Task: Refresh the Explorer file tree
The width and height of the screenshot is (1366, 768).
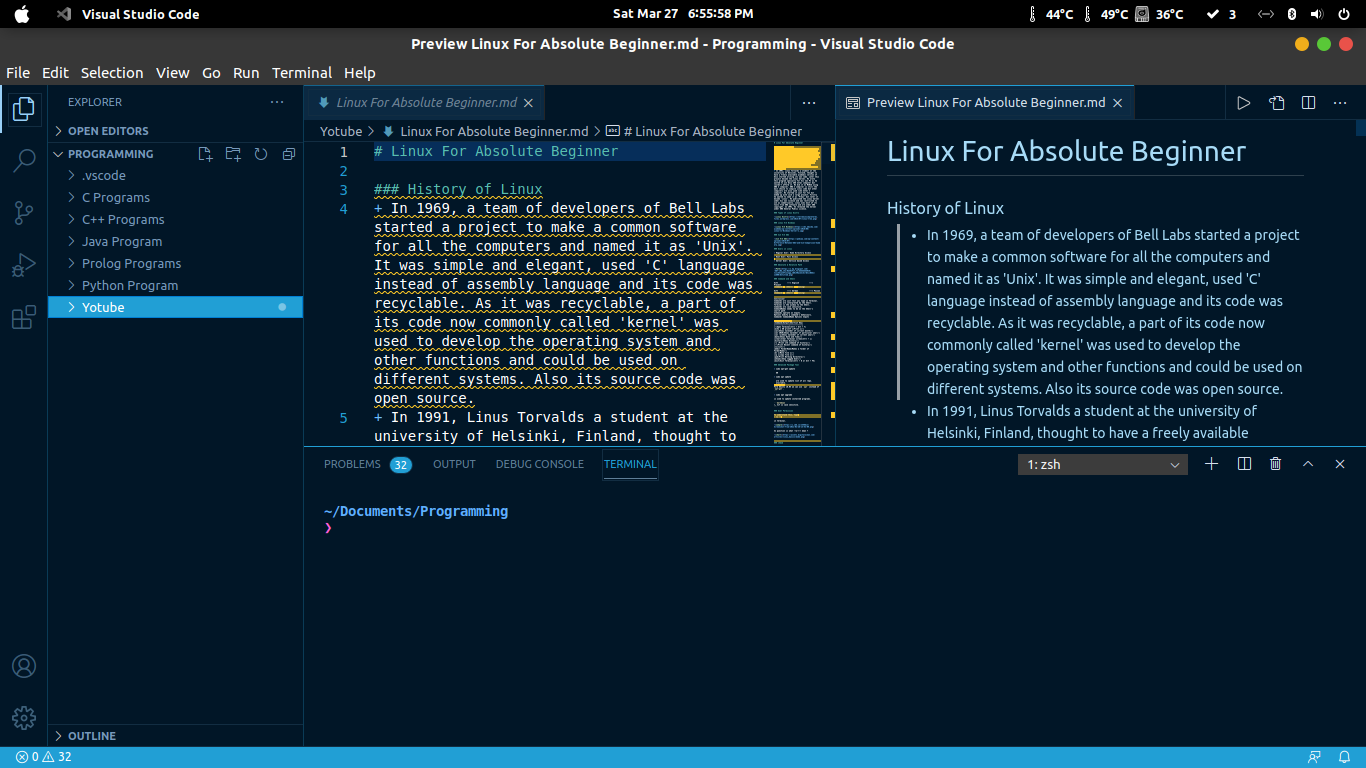Action: 261,154
